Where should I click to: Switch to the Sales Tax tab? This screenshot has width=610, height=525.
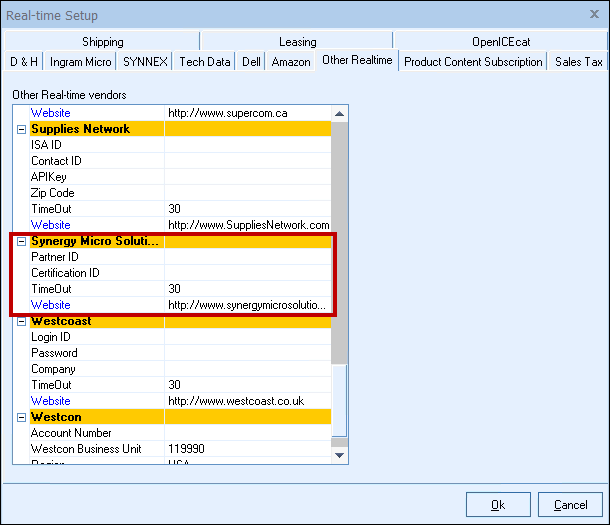point(578,62)
